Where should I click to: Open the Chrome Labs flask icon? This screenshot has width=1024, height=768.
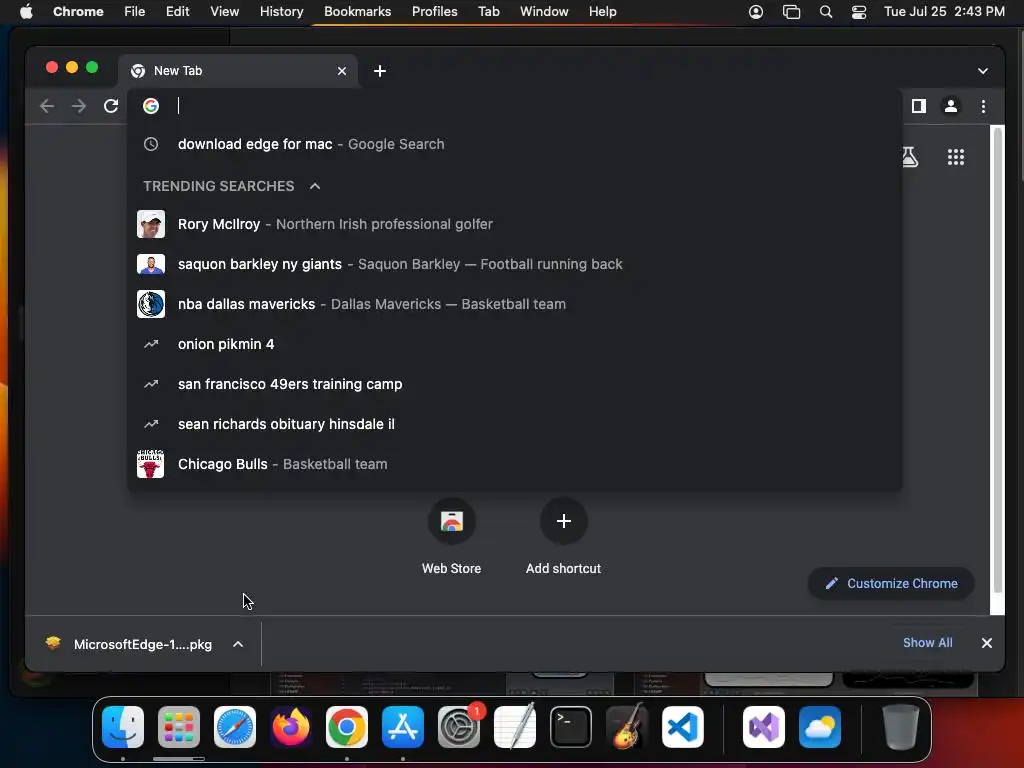[x=910, y=157]
